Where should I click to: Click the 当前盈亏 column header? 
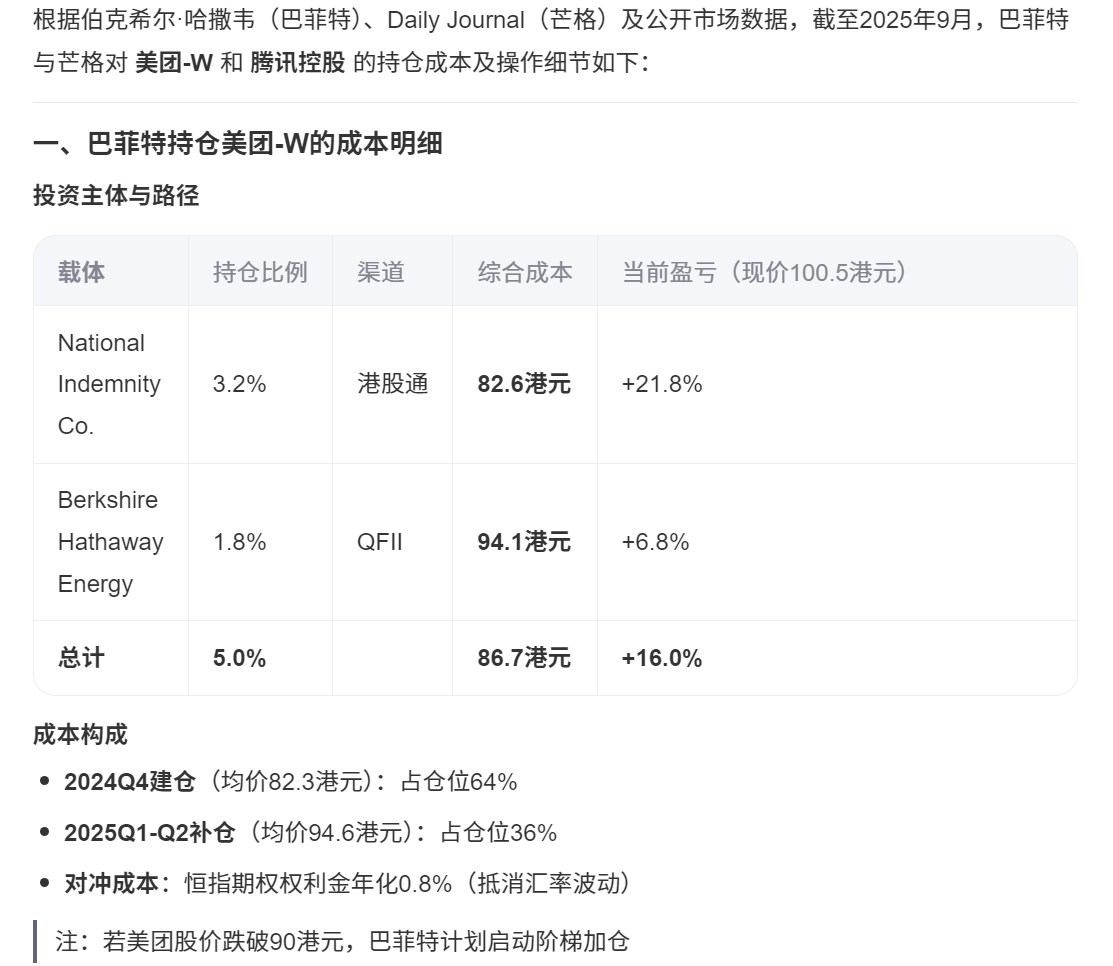point(765,272)
